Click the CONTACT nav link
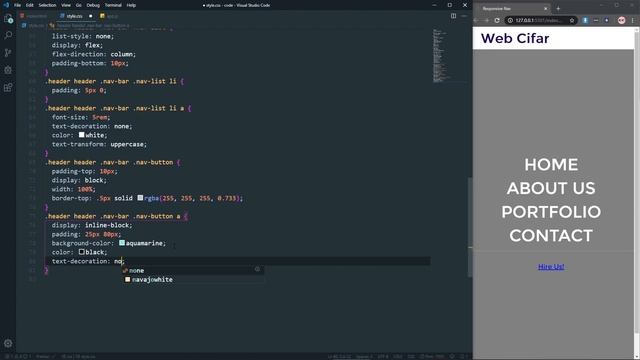Viewport: 640px width, 360px height. 551,236
